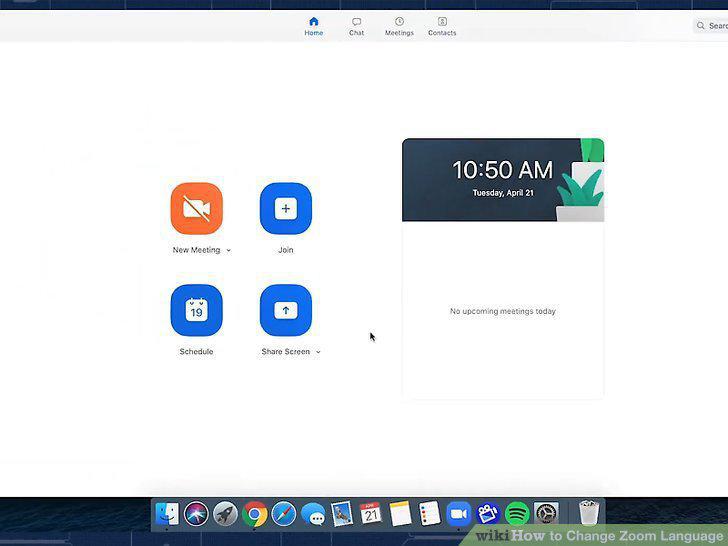Click the 'Tuesday, April 21' date text

point(503,193)
